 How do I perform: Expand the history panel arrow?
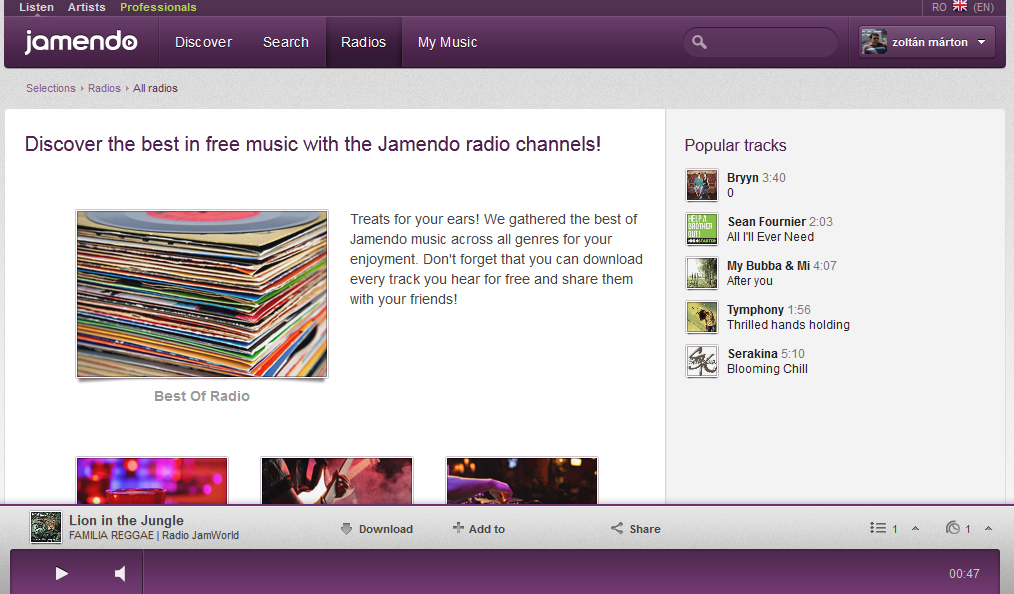988,529
